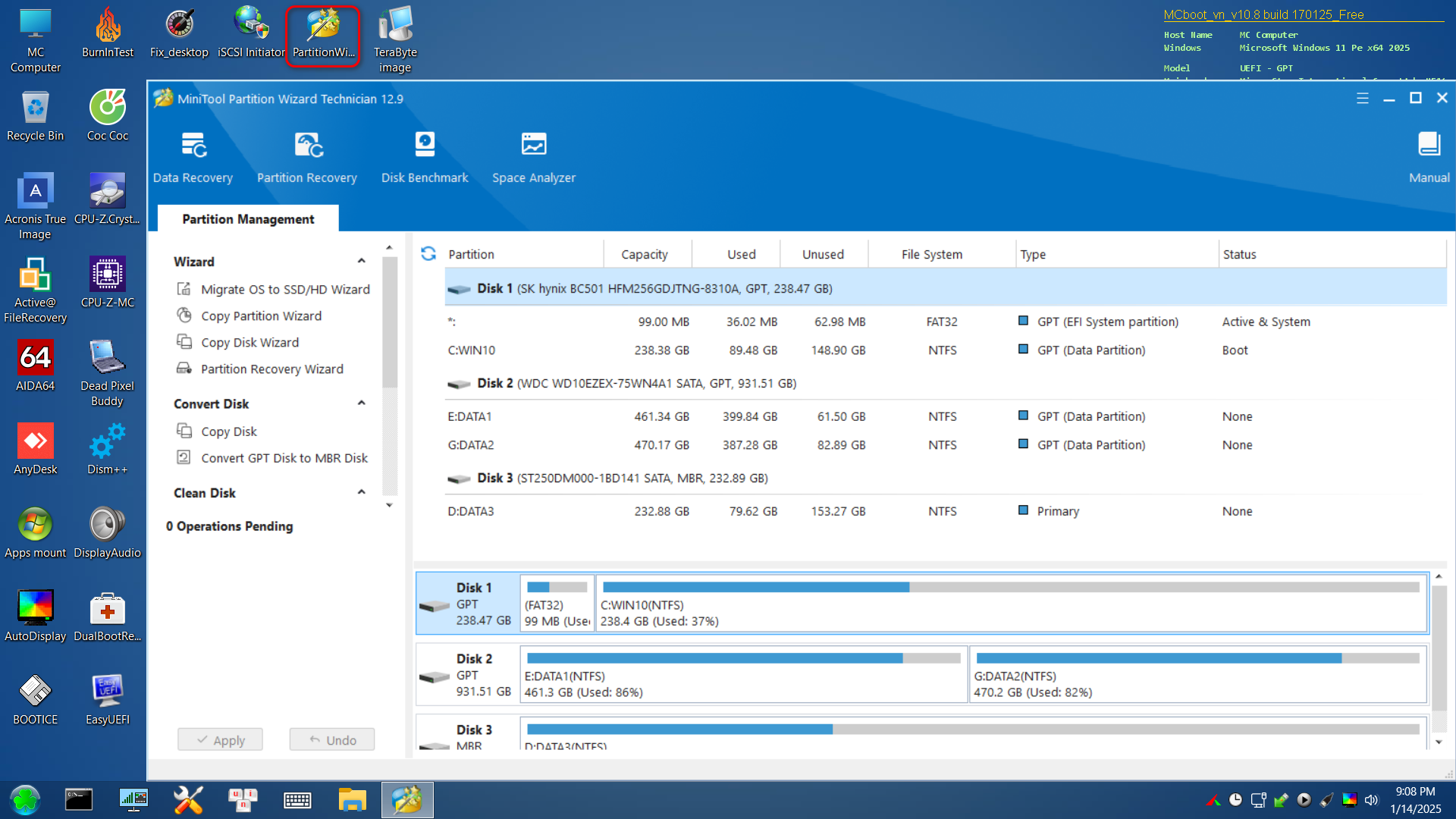The image size is (1456, 819).
Task: Select Convert GPT Disk to MBR Disk
Action: [x=284, y=458]
